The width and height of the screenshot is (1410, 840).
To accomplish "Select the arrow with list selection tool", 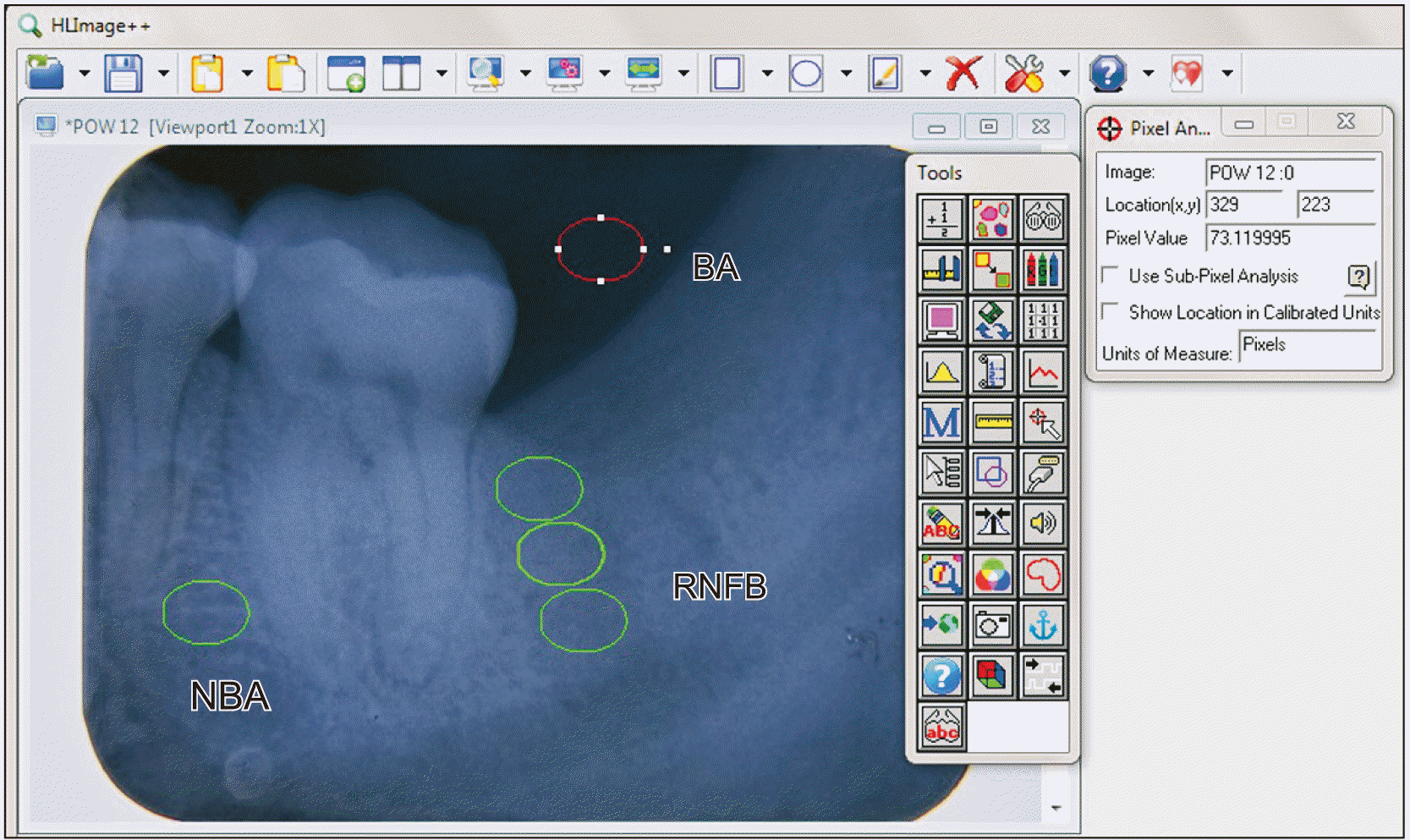I will coord(941,473).
